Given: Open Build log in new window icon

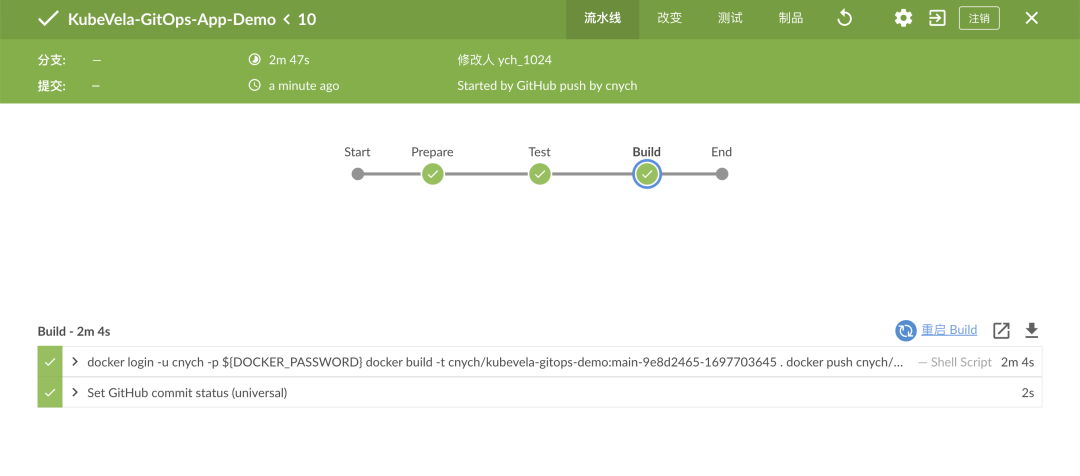Looking at the screenshot, I should (1001, 331).
